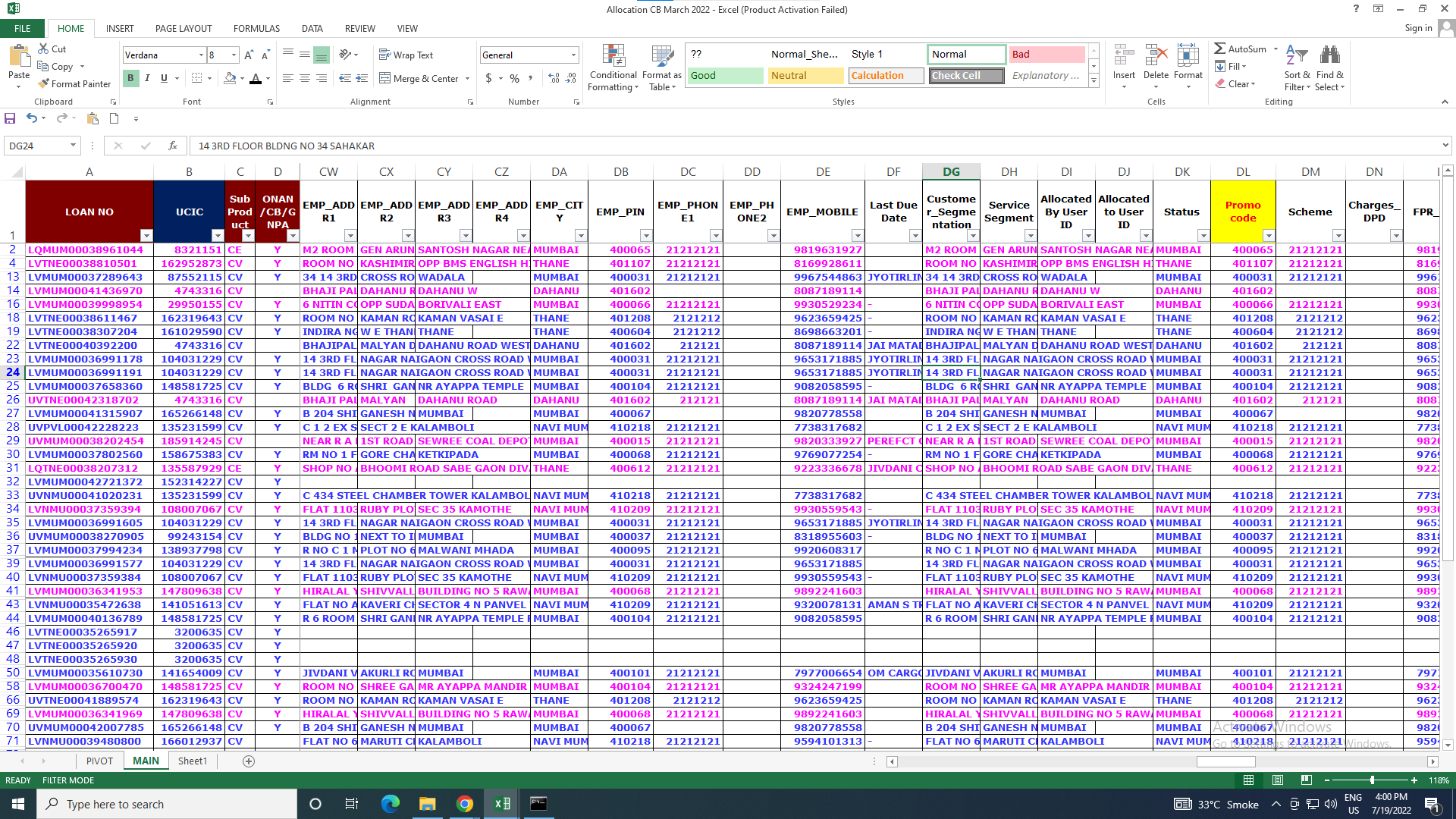
Task: Click Merge & Center button
Action: pos(425,78)
